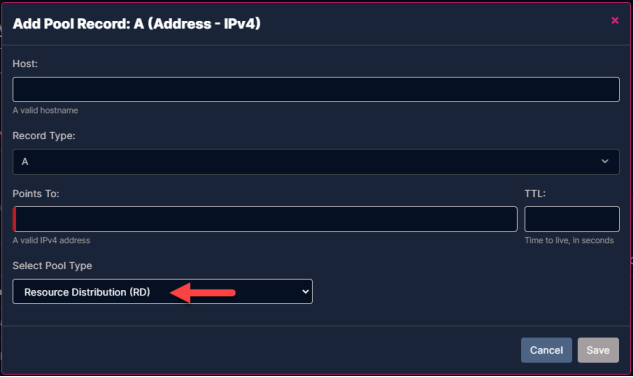
Task: Click the Select Pool Type label
Action: click(x=52, y=266)
